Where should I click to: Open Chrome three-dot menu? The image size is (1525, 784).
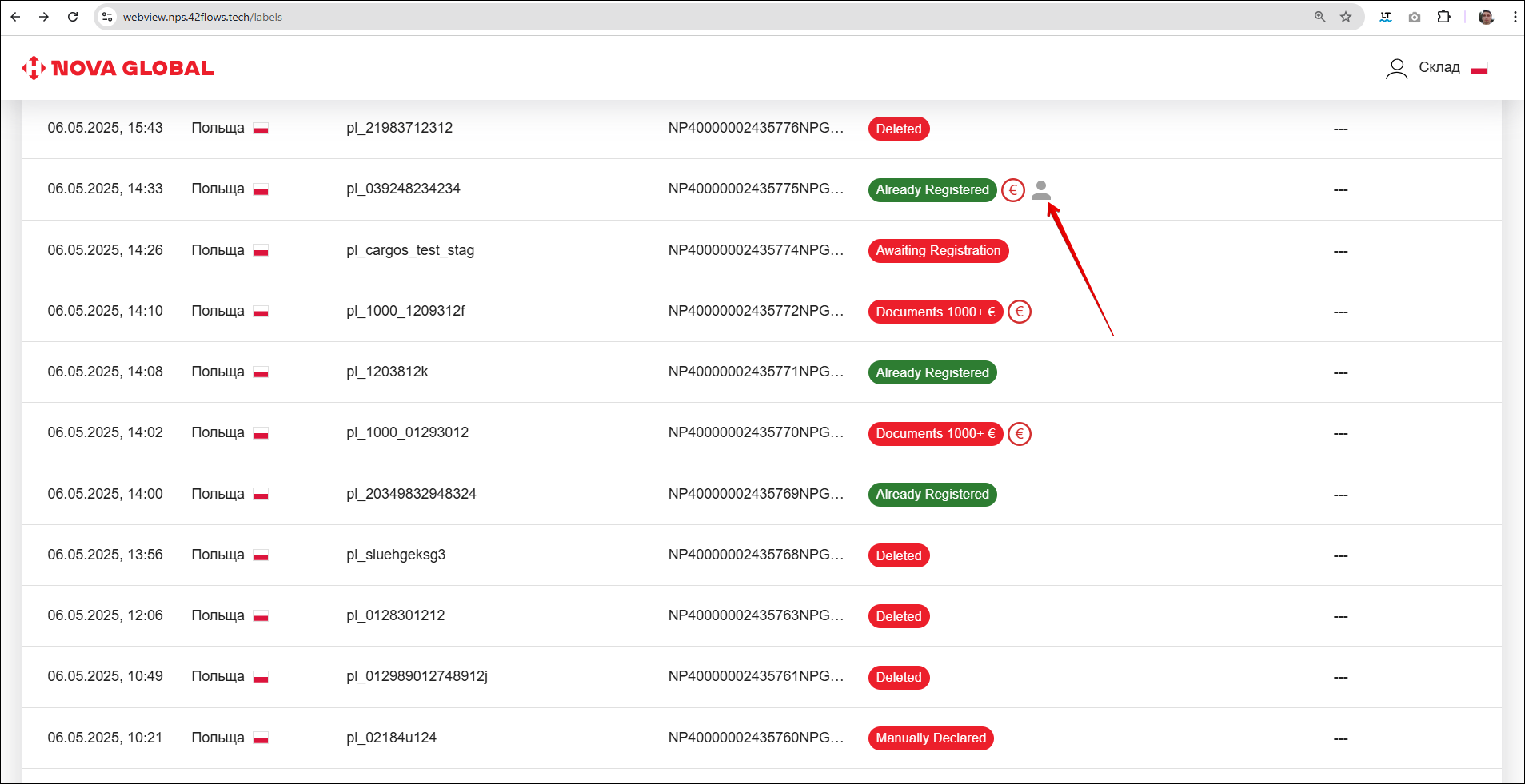(x=1515, y=17)
